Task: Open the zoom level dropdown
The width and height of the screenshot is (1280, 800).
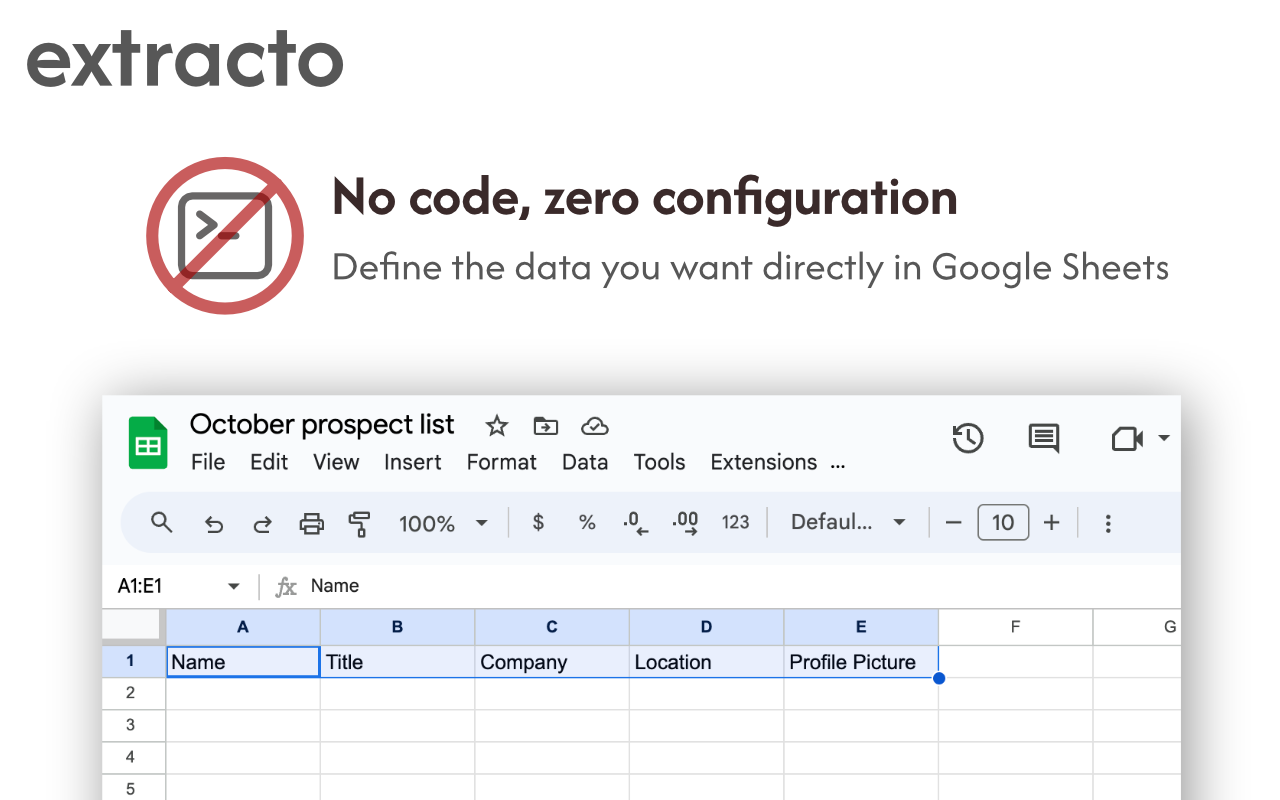Action: click(443, 522)
